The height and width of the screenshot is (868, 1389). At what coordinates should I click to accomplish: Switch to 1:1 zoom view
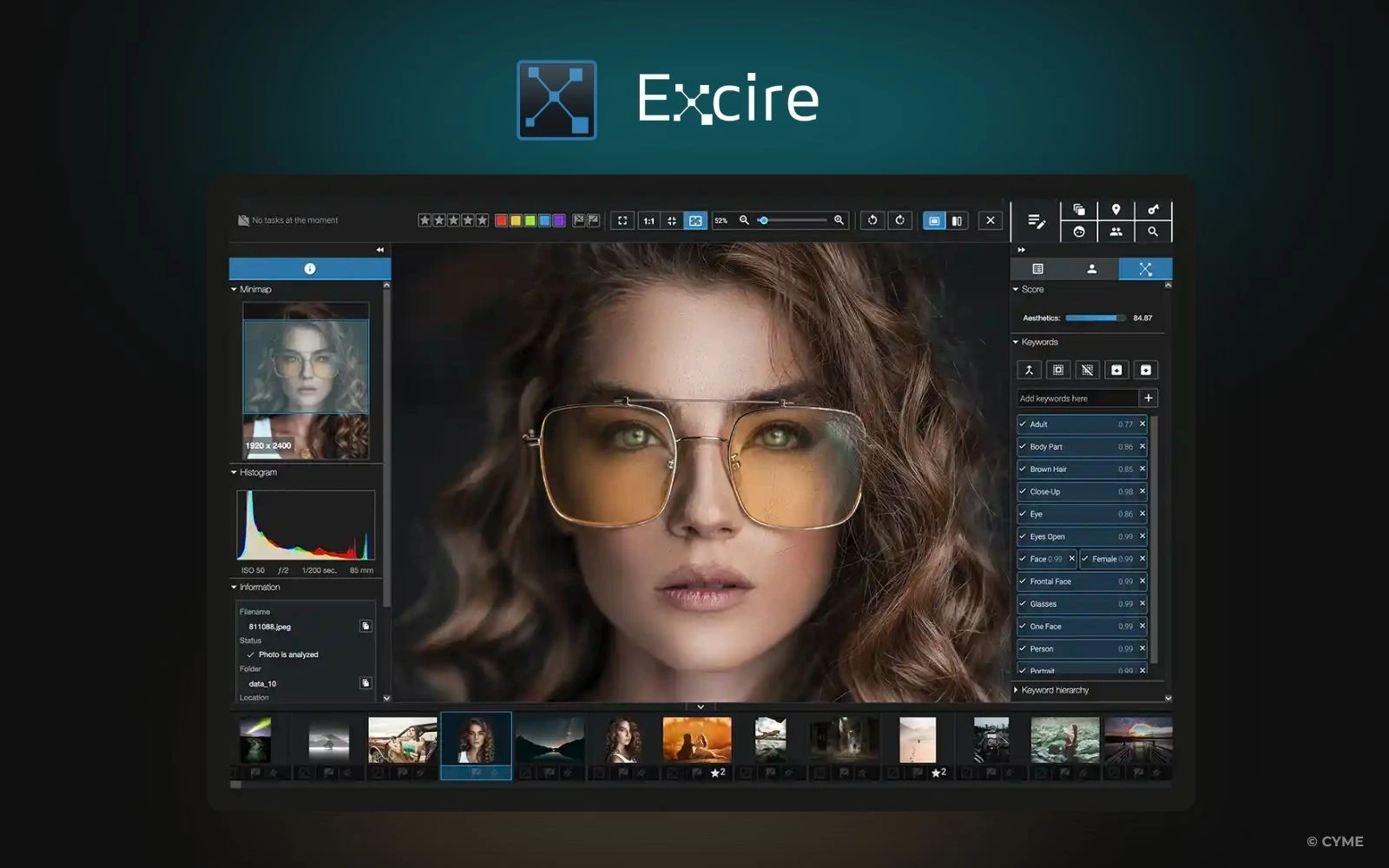(648, 220)
